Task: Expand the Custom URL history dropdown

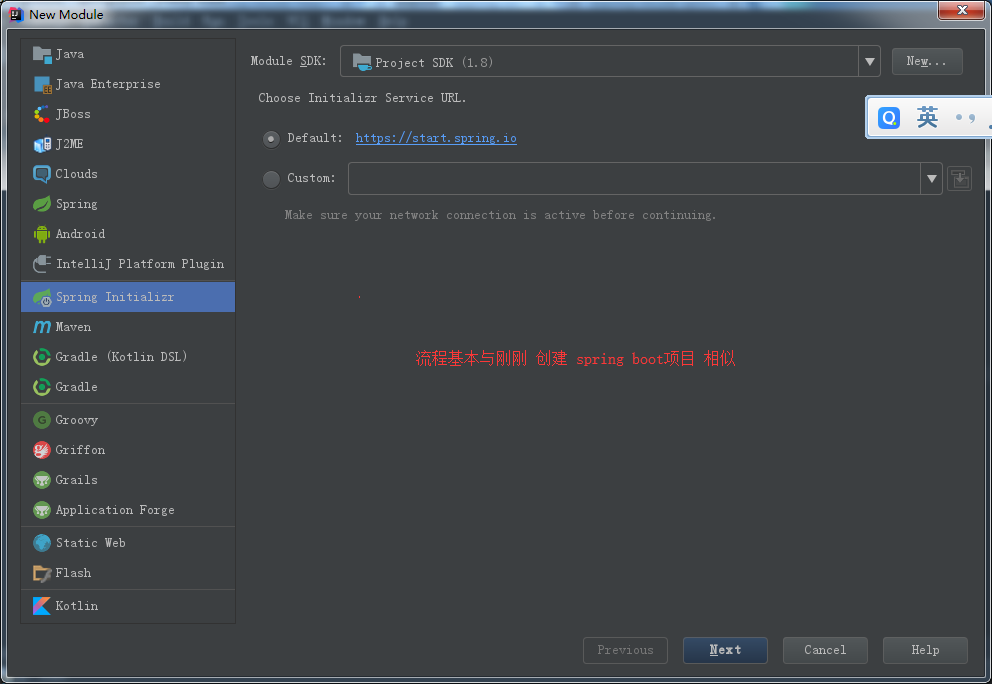Action: [x=931, y=178]
